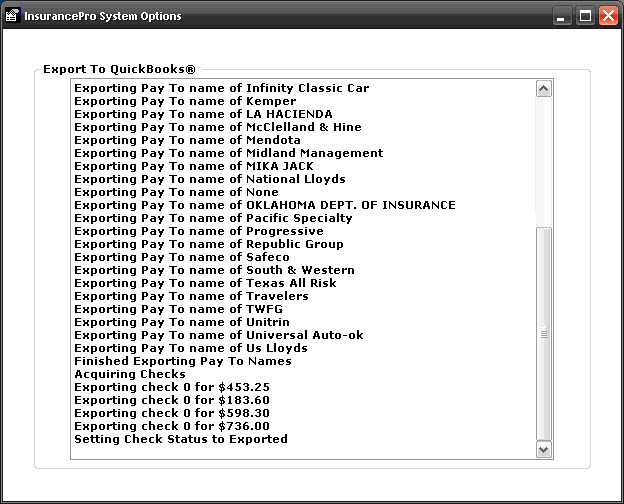Select the line 'Midland Management'
Image resolution: width=624 pixels, height=504 pixels.
tap(229, 153)
